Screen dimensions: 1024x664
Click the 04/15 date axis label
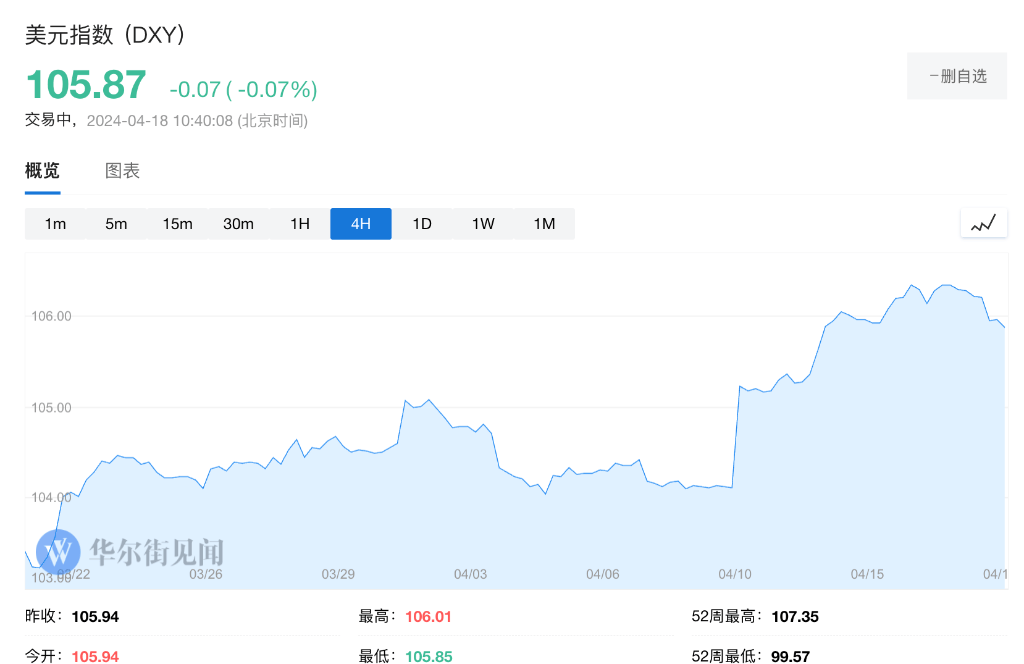867,574
